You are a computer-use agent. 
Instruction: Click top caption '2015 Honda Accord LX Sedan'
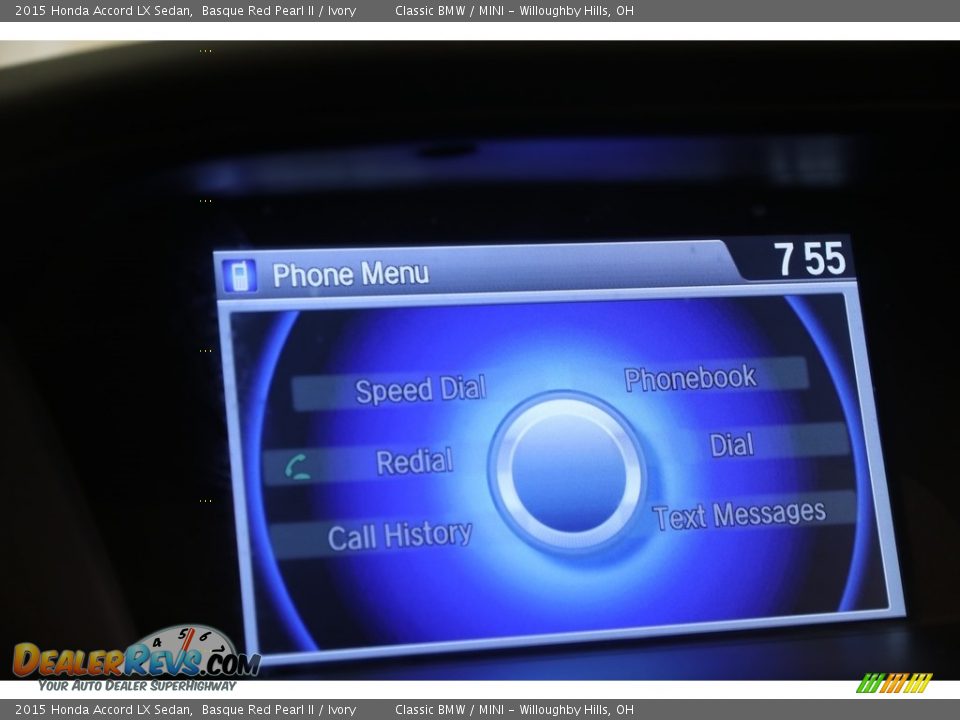point(103,11)
